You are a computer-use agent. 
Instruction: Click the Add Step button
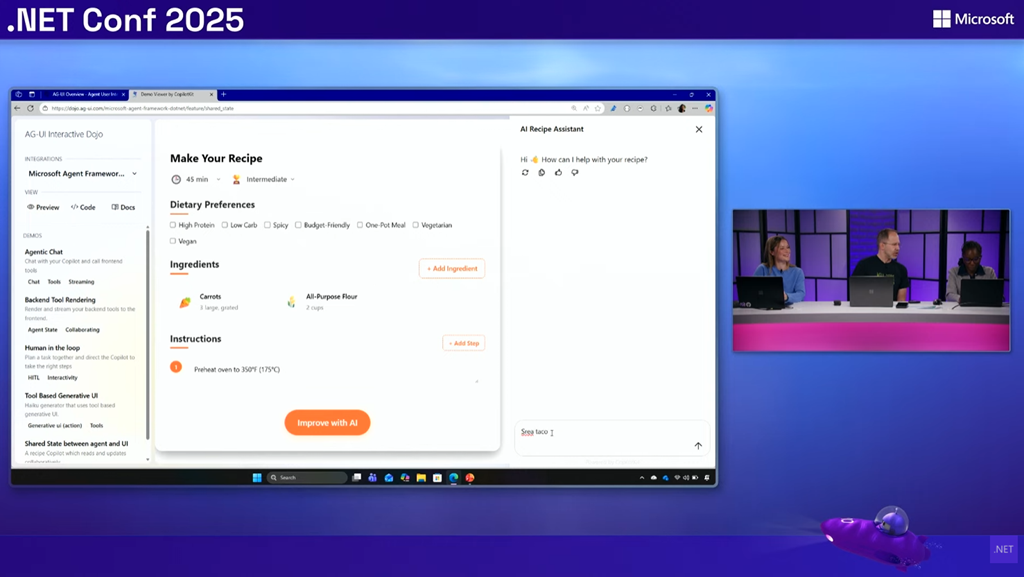click(464, 343)
